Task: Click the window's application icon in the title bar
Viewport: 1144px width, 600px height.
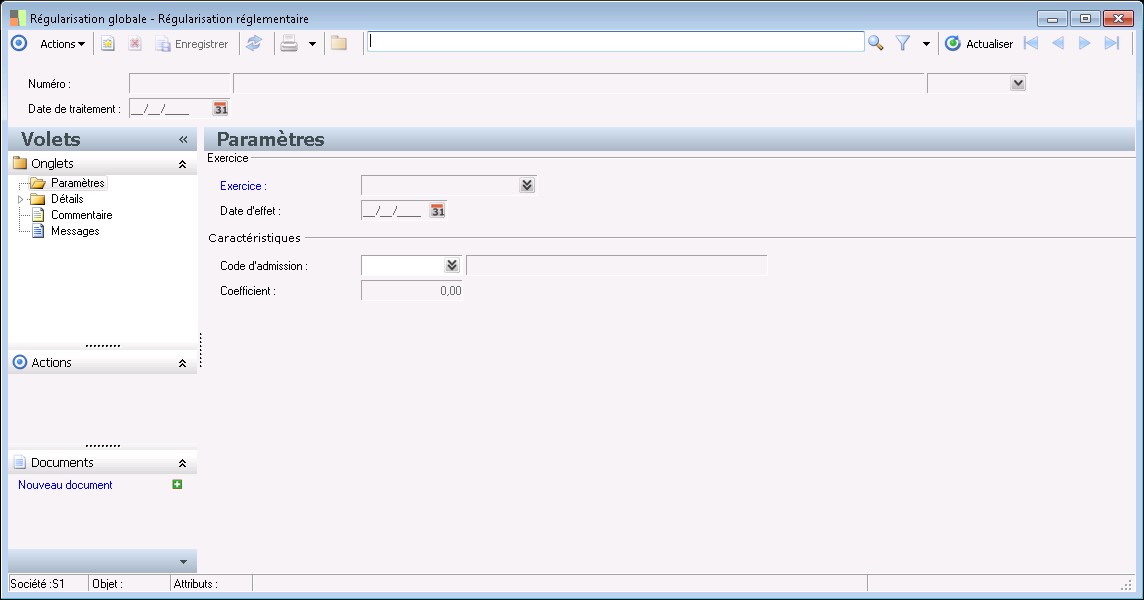Action: (18, 18)
